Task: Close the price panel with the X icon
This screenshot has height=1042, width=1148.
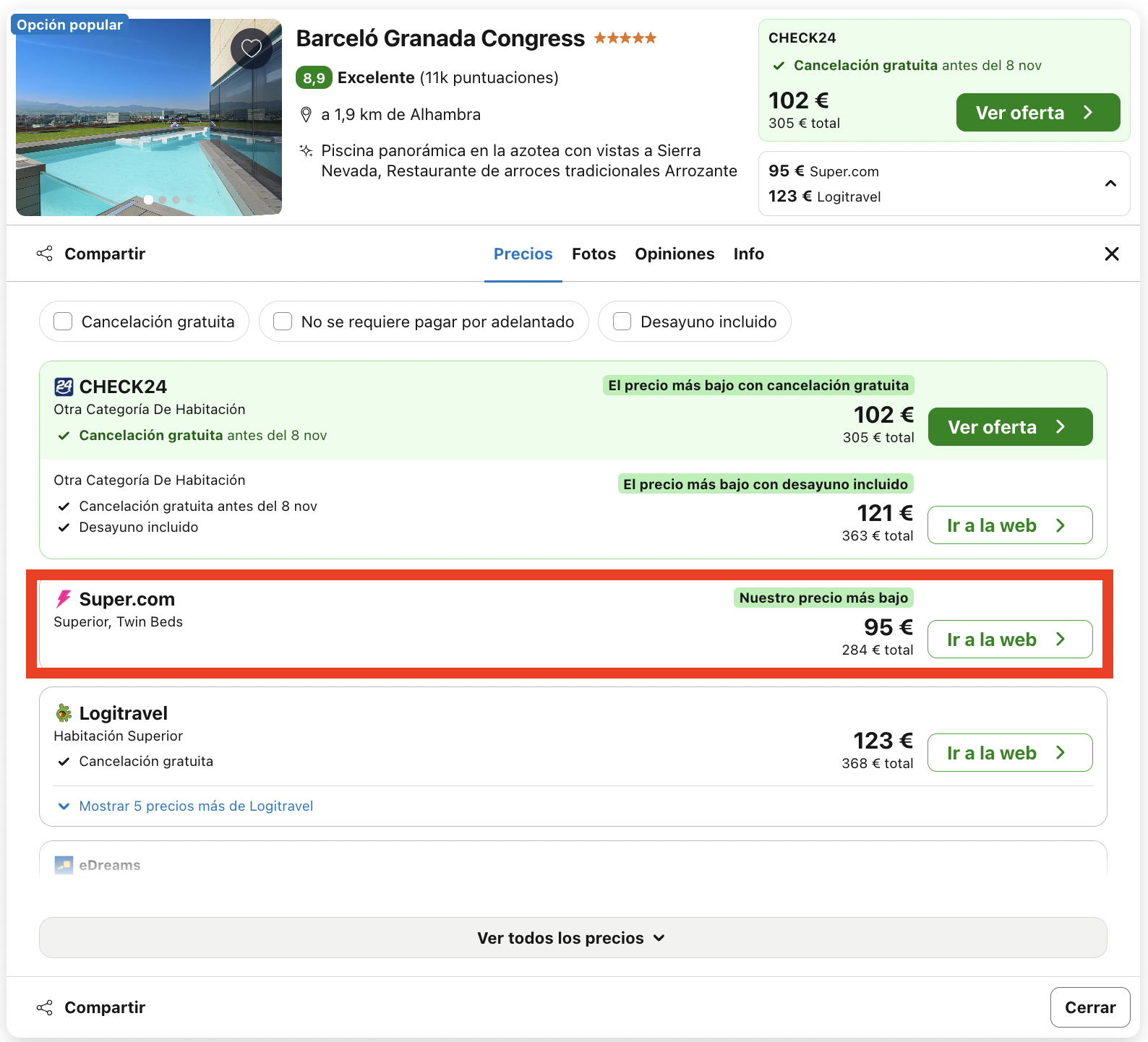Action: [x=1112, y=254]
